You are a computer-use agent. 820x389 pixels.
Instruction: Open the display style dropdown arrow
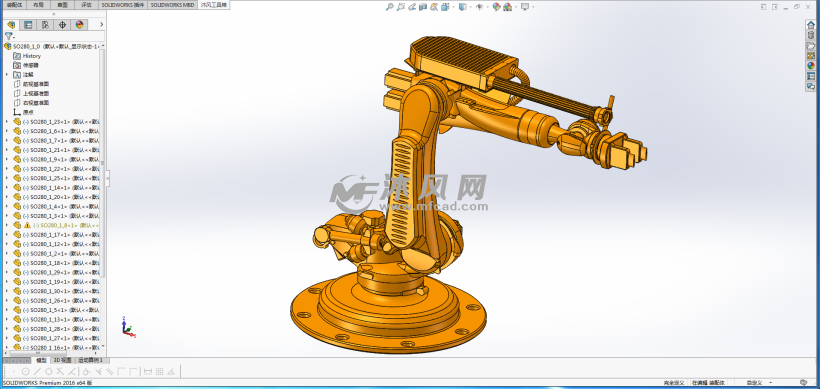point(470,7)
